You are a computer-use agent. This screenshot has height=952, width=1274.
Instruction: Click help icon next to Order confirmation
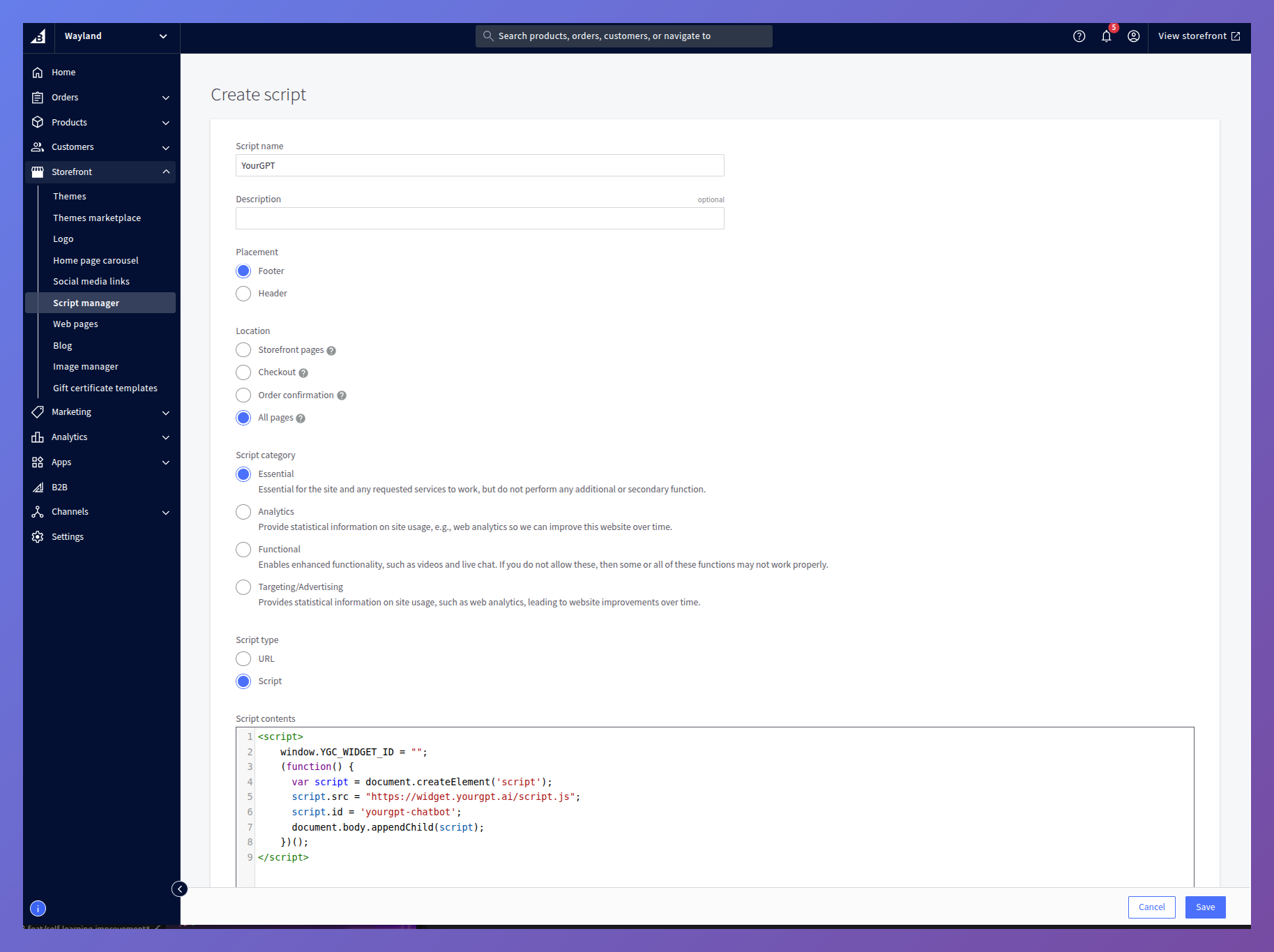coord(342,395)
